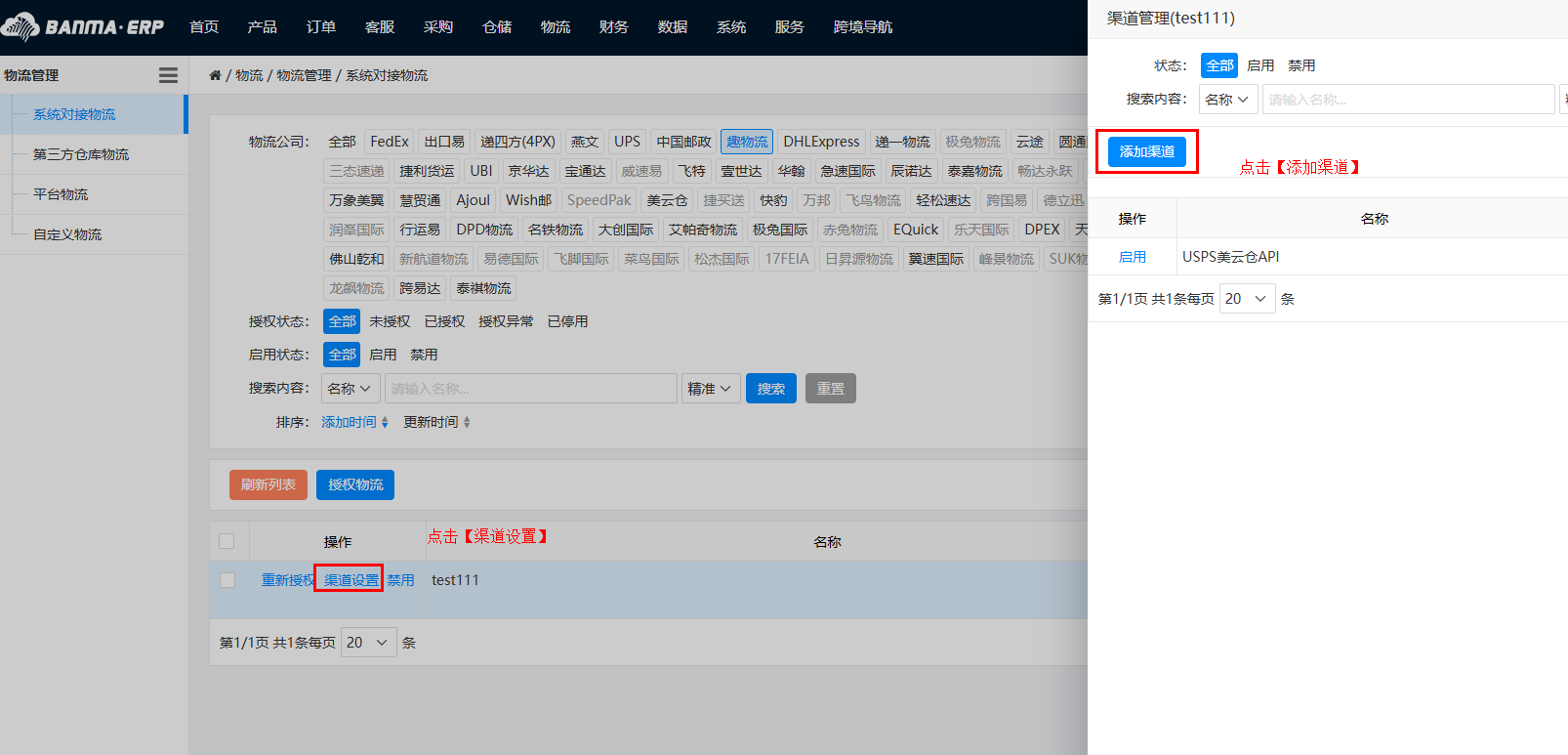Filter authorization status by 未授权
This screenshot has height=755, width=1568.
tap(390, 321)
